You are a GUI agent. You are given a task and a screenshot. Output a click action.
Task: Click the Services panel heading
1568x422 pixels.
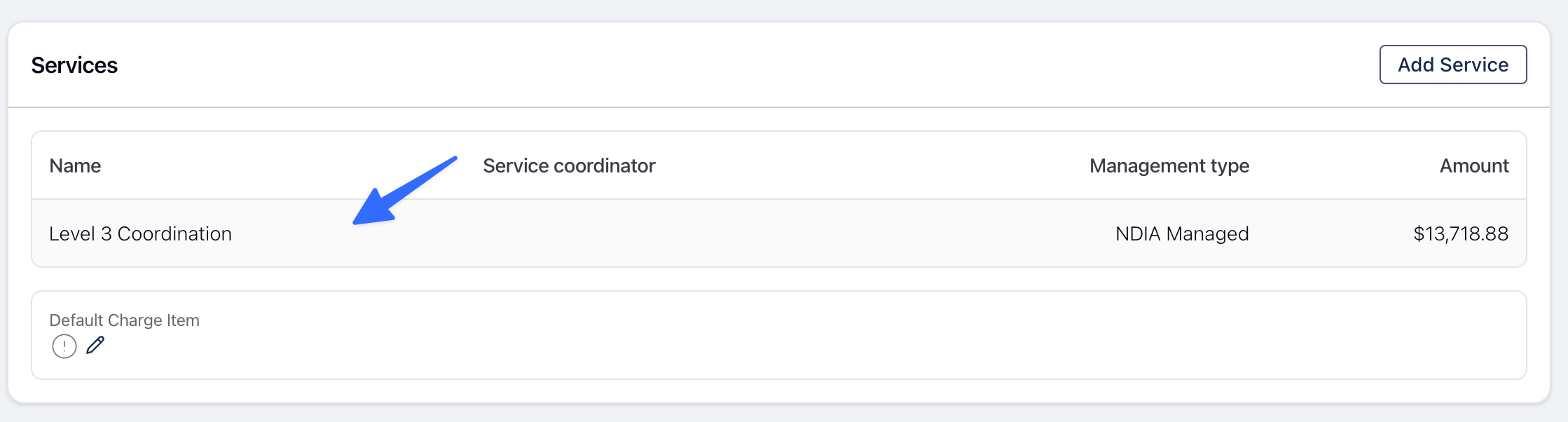(74, 65)
